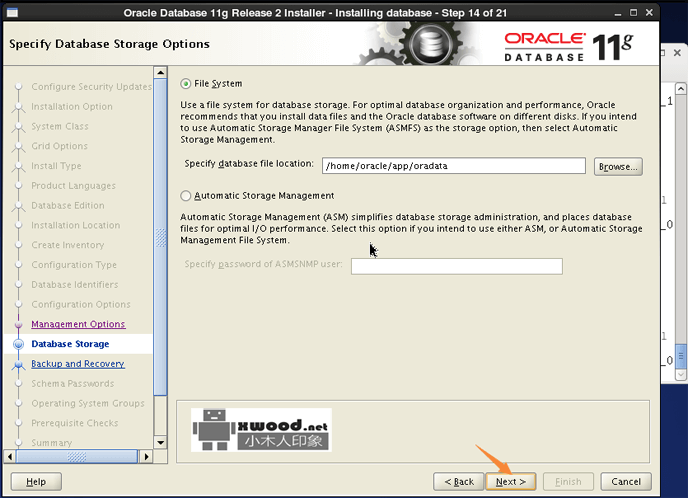688x498 pixels.
Task: Open the Management Options step link
Action: click(78, 324)
